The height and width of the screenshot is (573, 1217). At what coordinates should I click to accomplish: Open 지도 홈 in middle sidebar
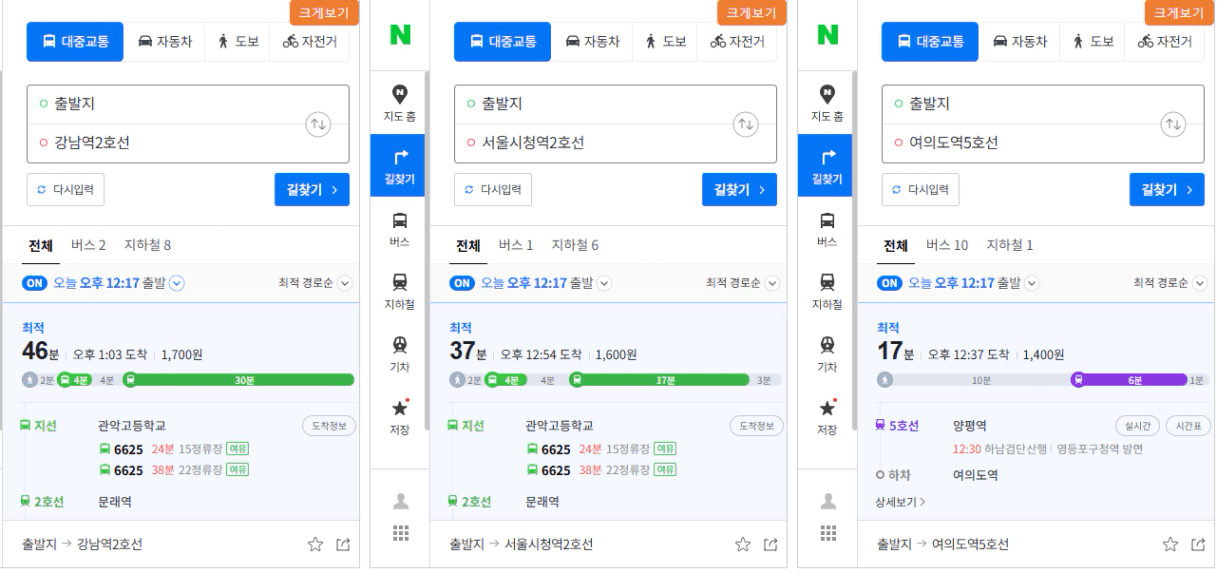pos(399,104)
